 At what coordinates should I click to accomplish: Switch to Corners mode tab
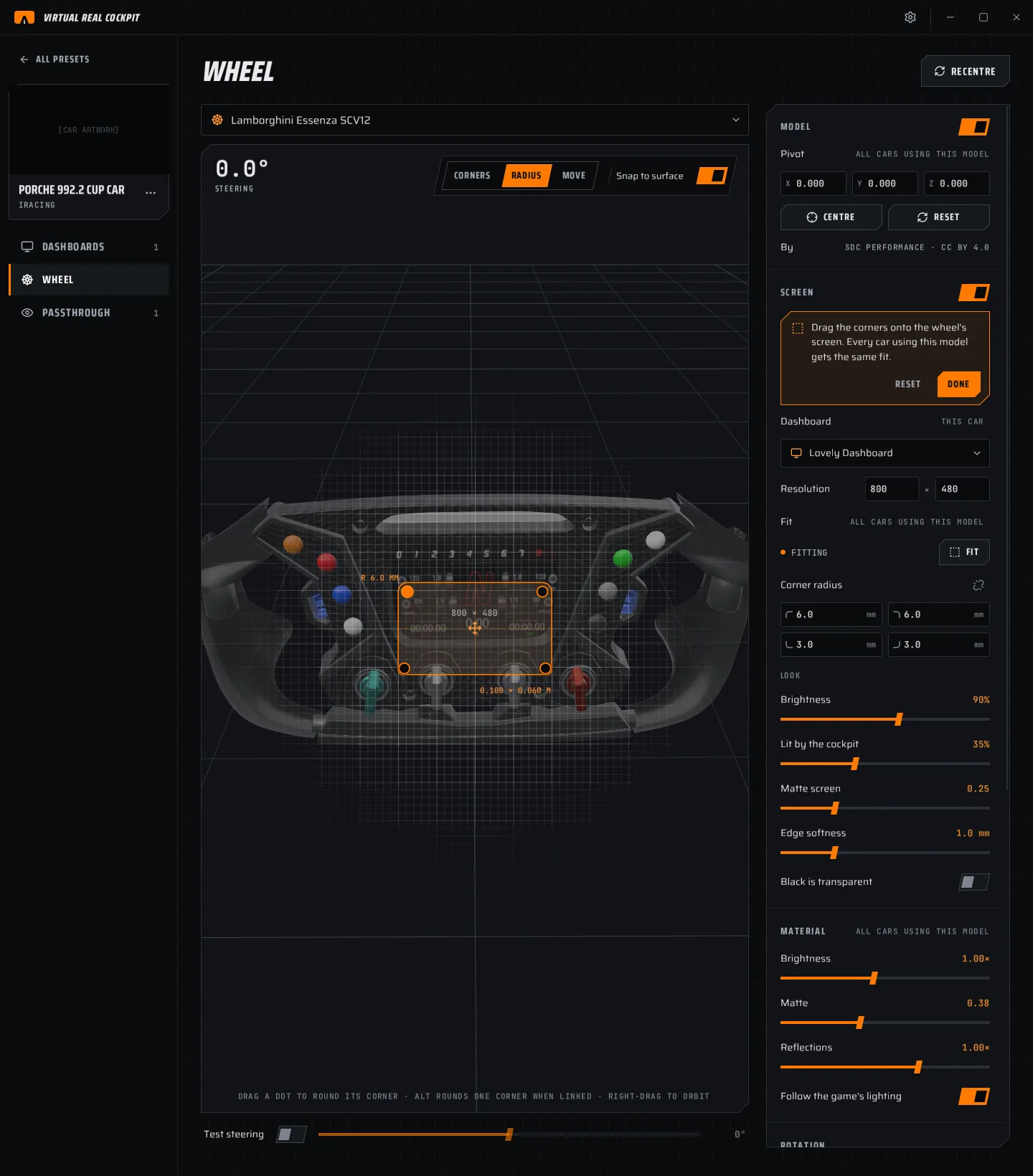pos(472,176)
